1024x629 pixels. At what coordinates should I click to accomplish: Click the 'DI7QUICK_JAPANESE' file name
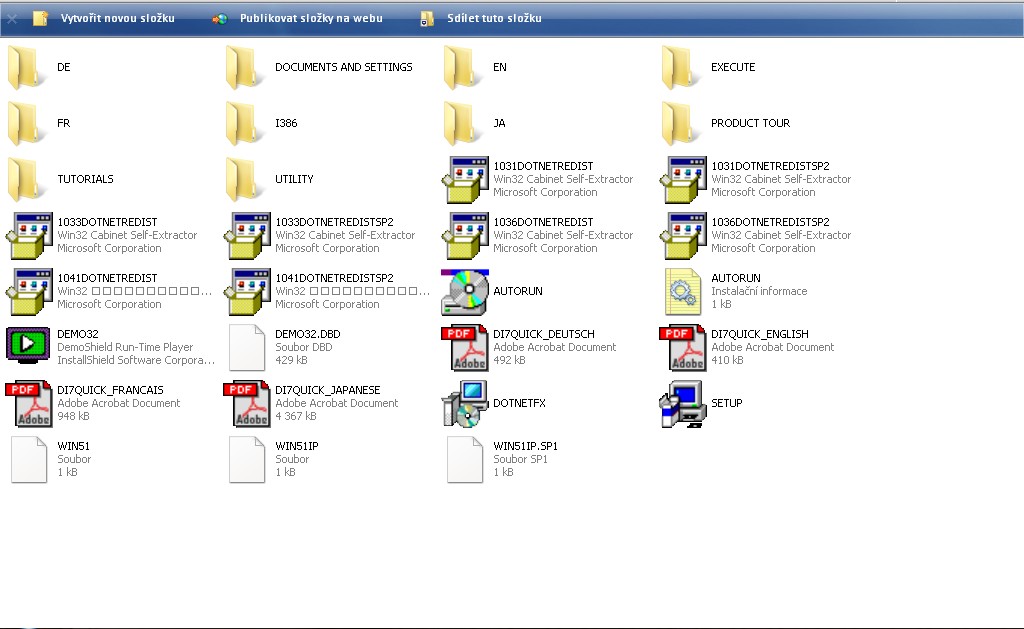coord(328,391)
